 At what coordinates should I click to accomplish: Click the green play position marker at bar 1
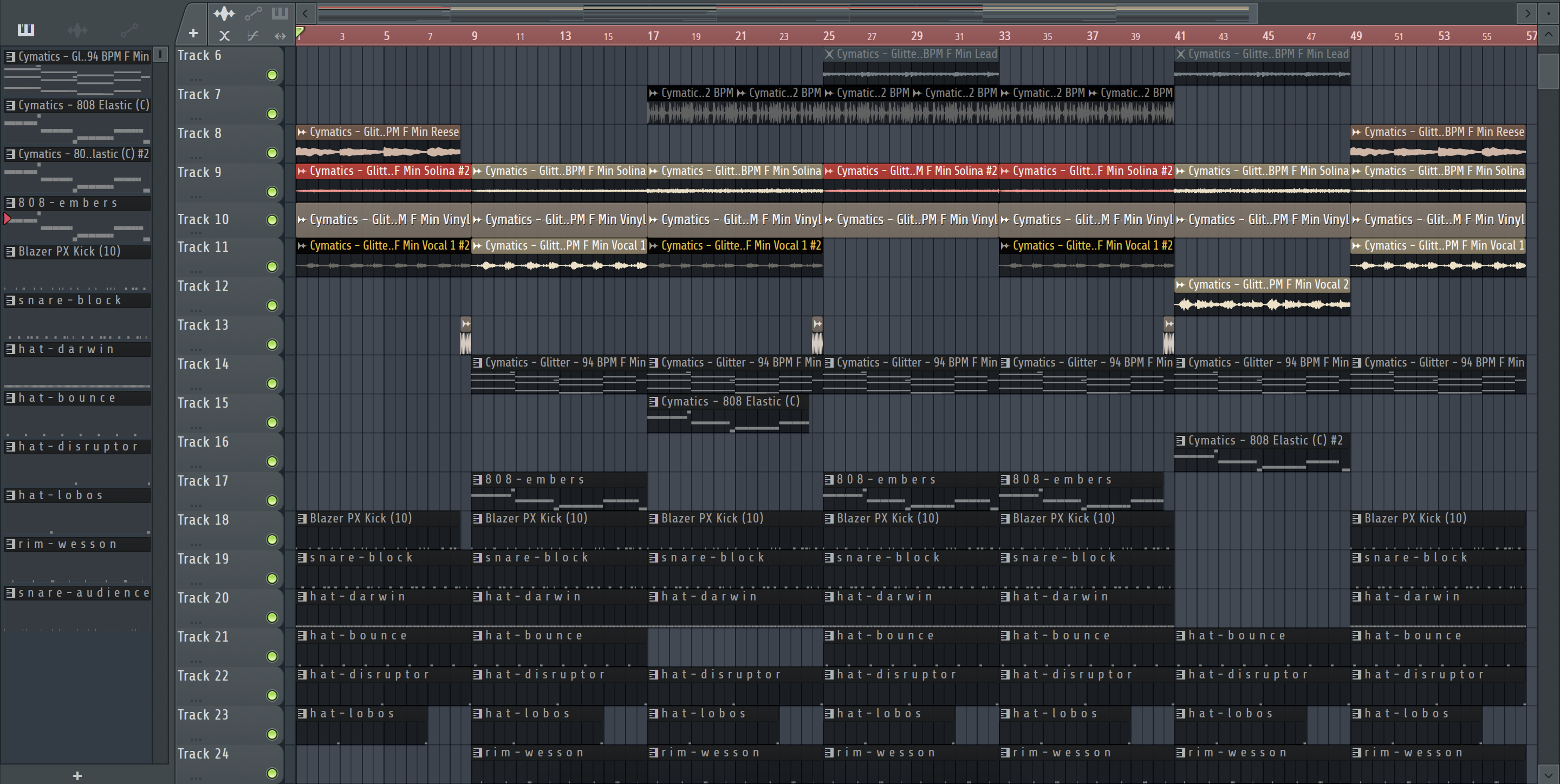pyautogui.click(x=300, y=31)
